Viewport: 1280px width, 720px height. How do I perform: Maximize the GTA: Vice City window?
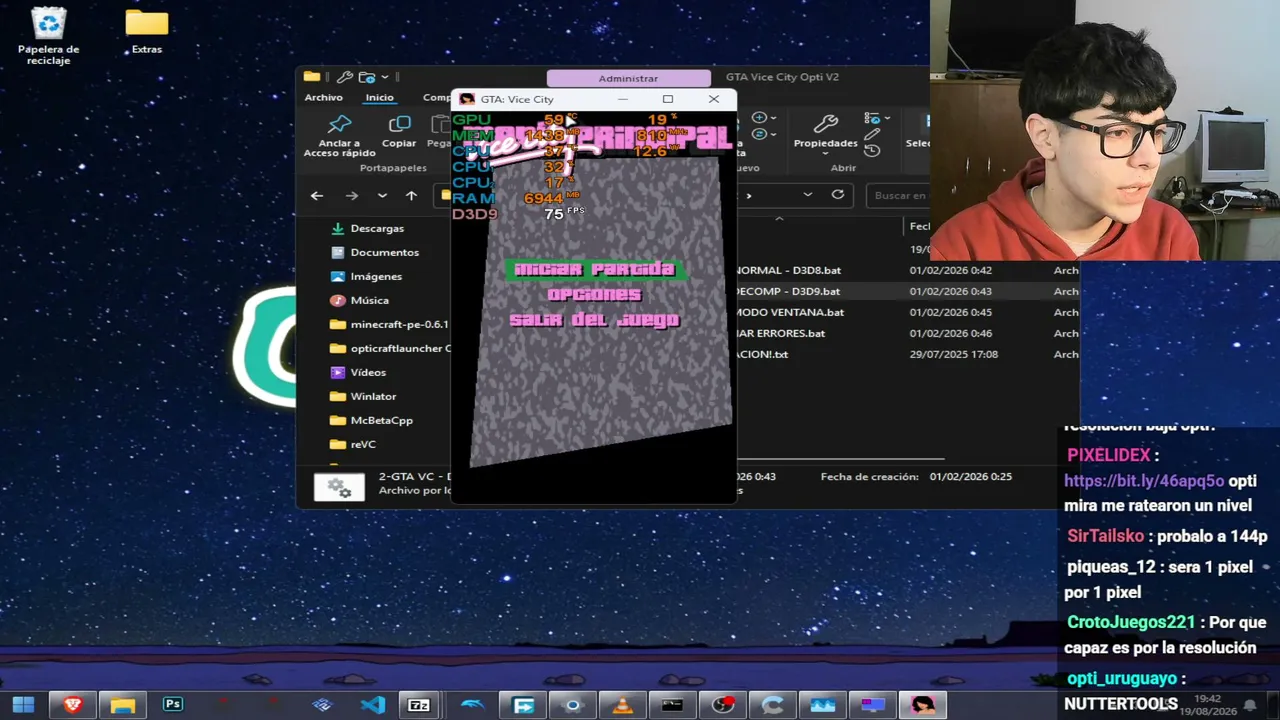[x=668, y=99]
